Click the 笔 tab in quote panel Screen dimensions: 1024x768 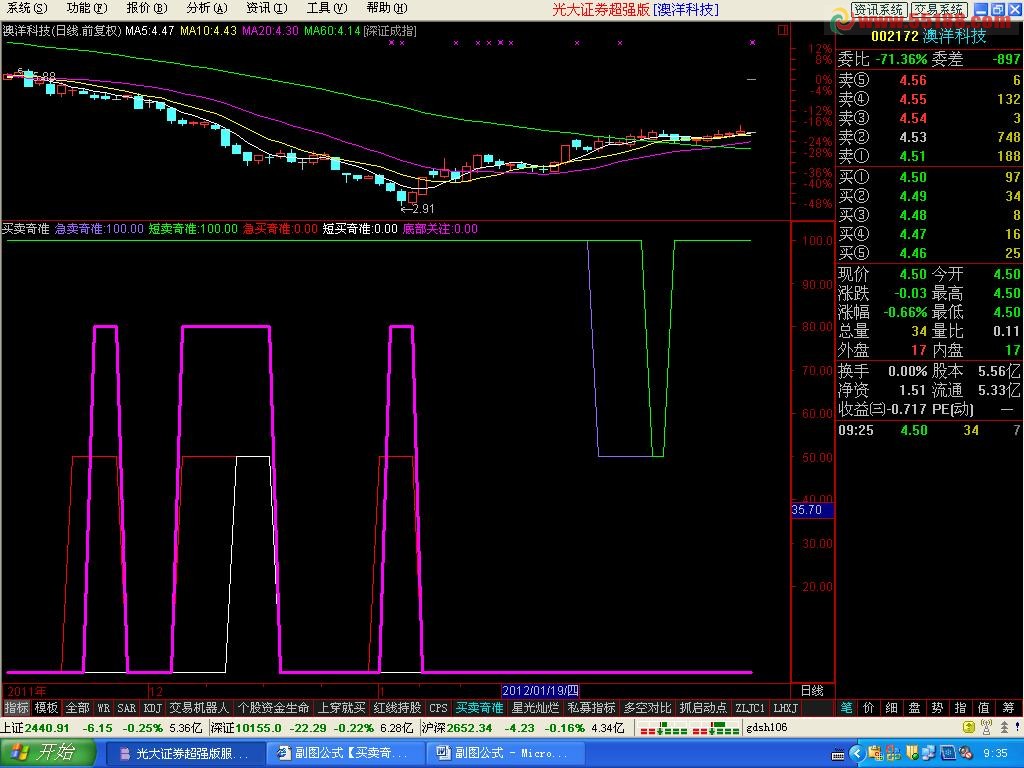tap(846, 708)
